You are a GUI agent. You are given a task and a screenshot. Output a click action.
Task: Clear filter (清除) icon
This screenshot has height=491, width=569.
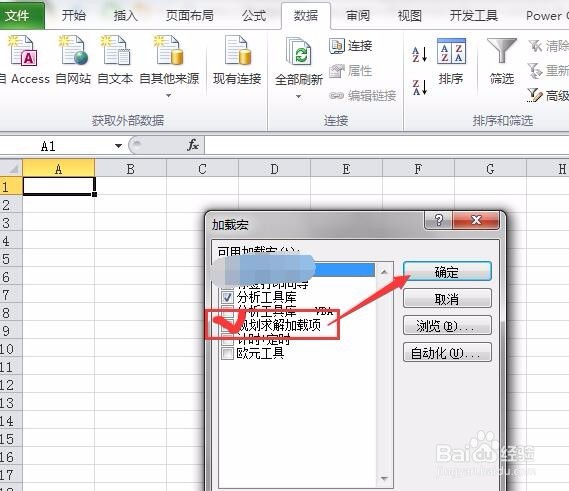coord(536,46)
